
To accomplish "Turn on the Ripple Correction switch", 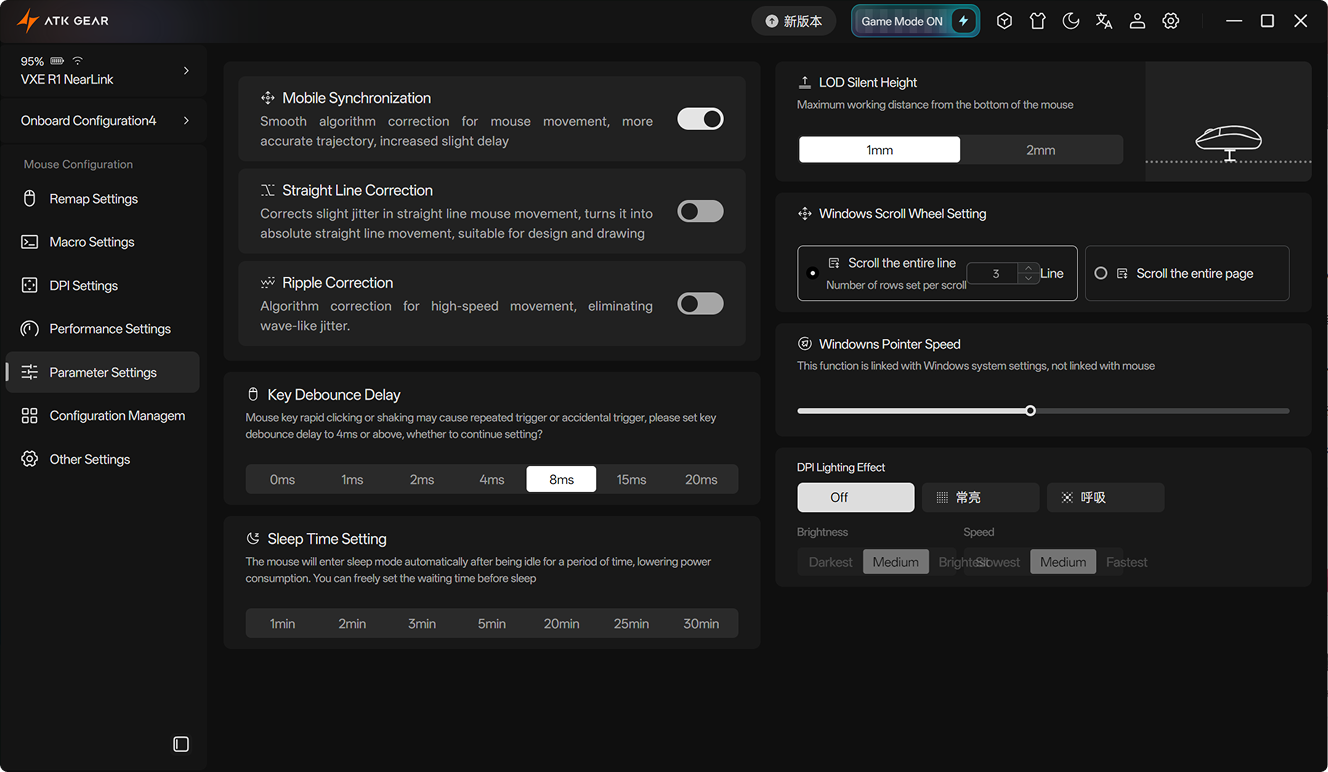I will point(700,304).
